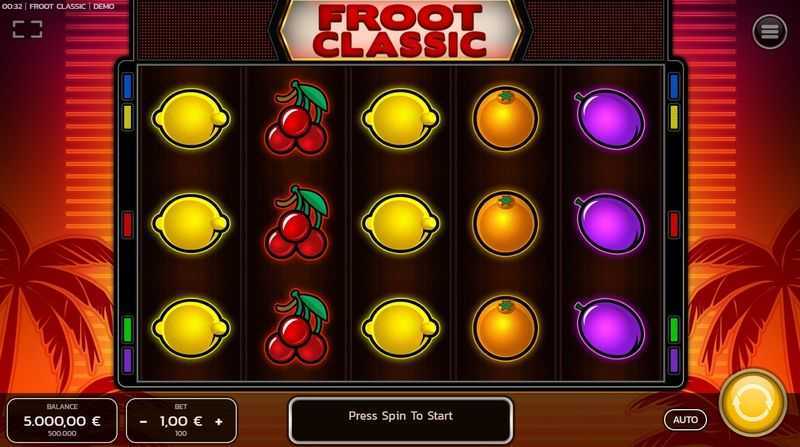Click the middle plum on fifth reel
The width and height of the screenshot is (800, 447).
[610, 223]
